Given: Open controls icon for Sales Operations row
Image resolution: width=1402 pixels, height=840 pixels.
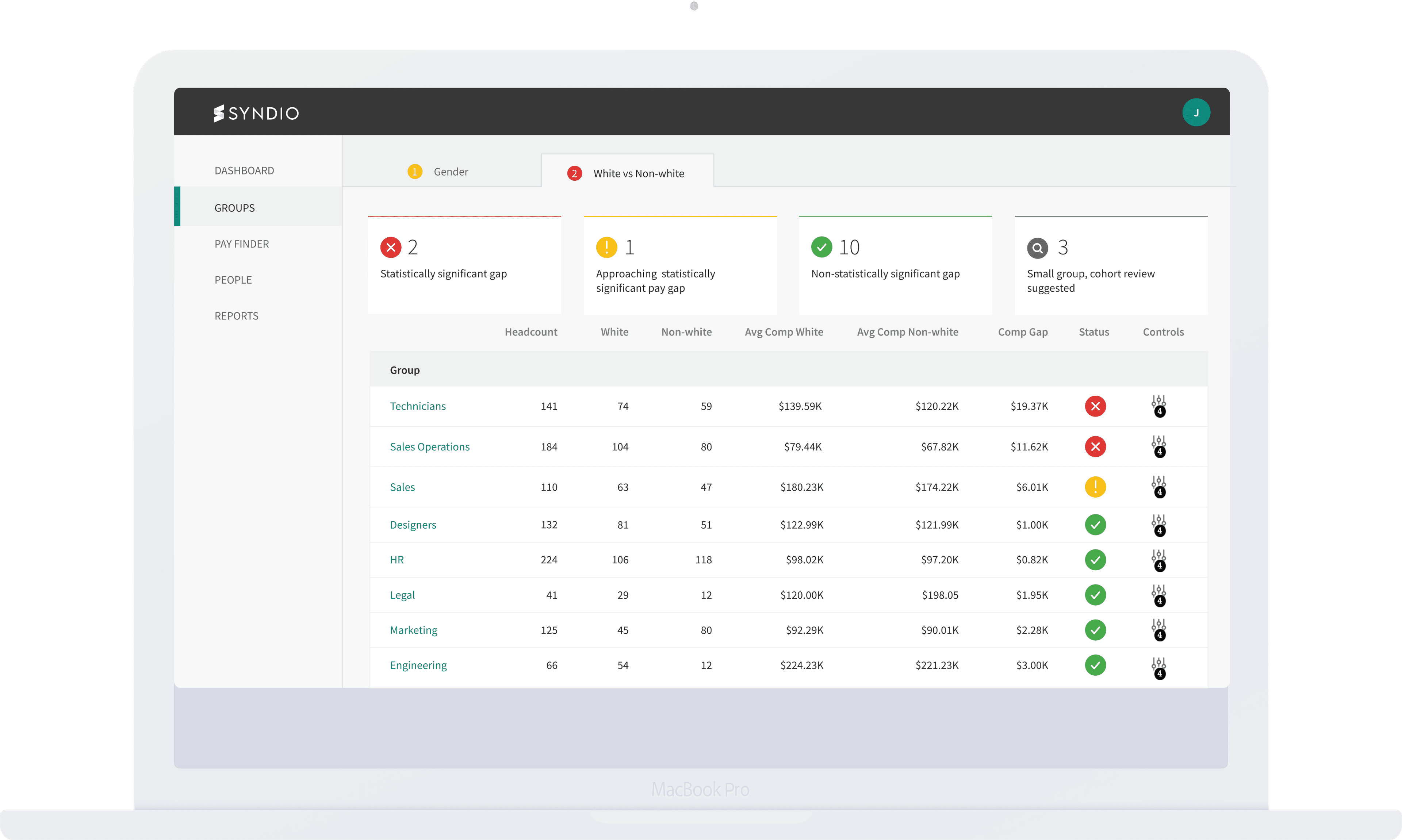Looking at the screenshot, I should (x=1158, y=446).
